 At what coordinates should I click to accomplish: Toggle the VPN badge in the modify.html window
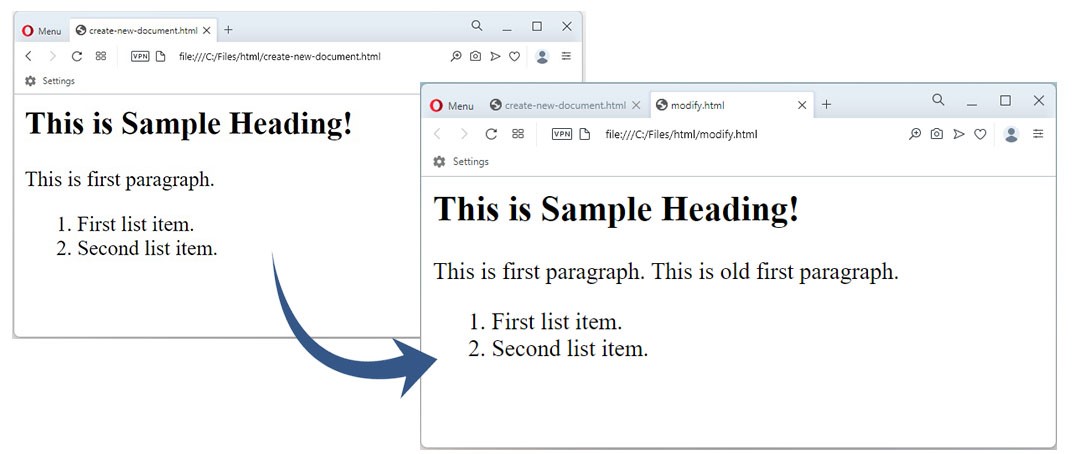pyautogui.click(x=562, y=134)
